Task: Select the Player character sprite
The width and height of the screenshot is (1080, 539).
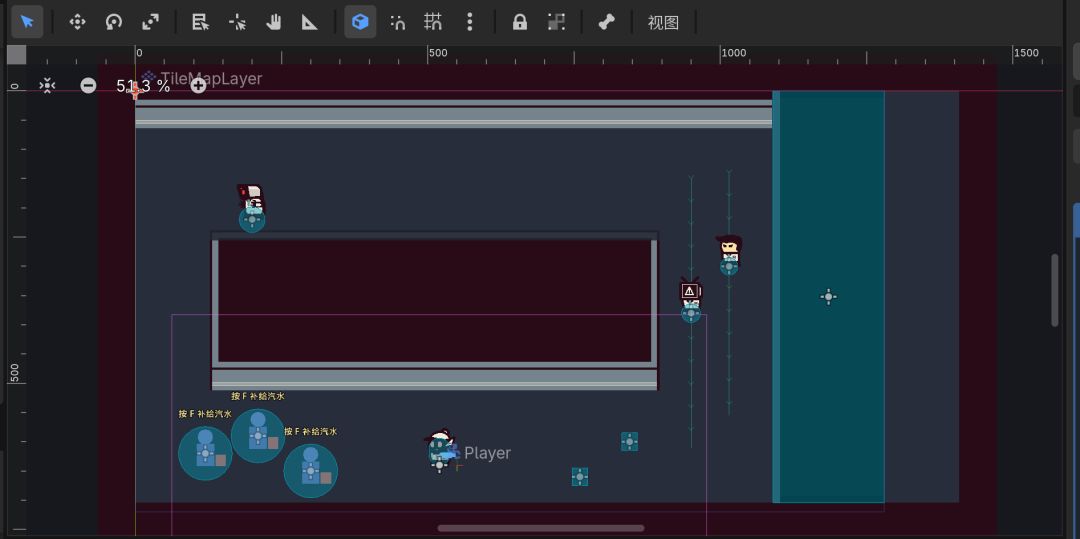Action: click(439, 447)
